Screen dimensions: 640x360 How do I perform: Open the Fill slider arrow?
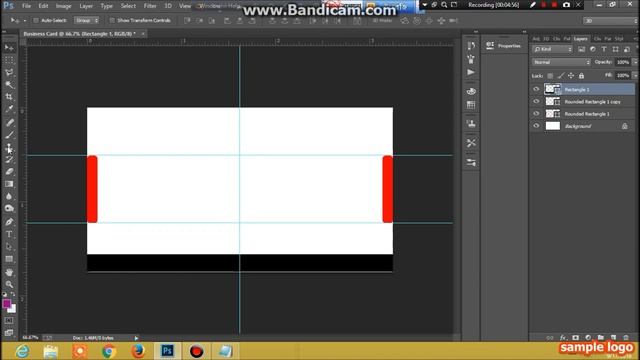[x=635, y=76]
